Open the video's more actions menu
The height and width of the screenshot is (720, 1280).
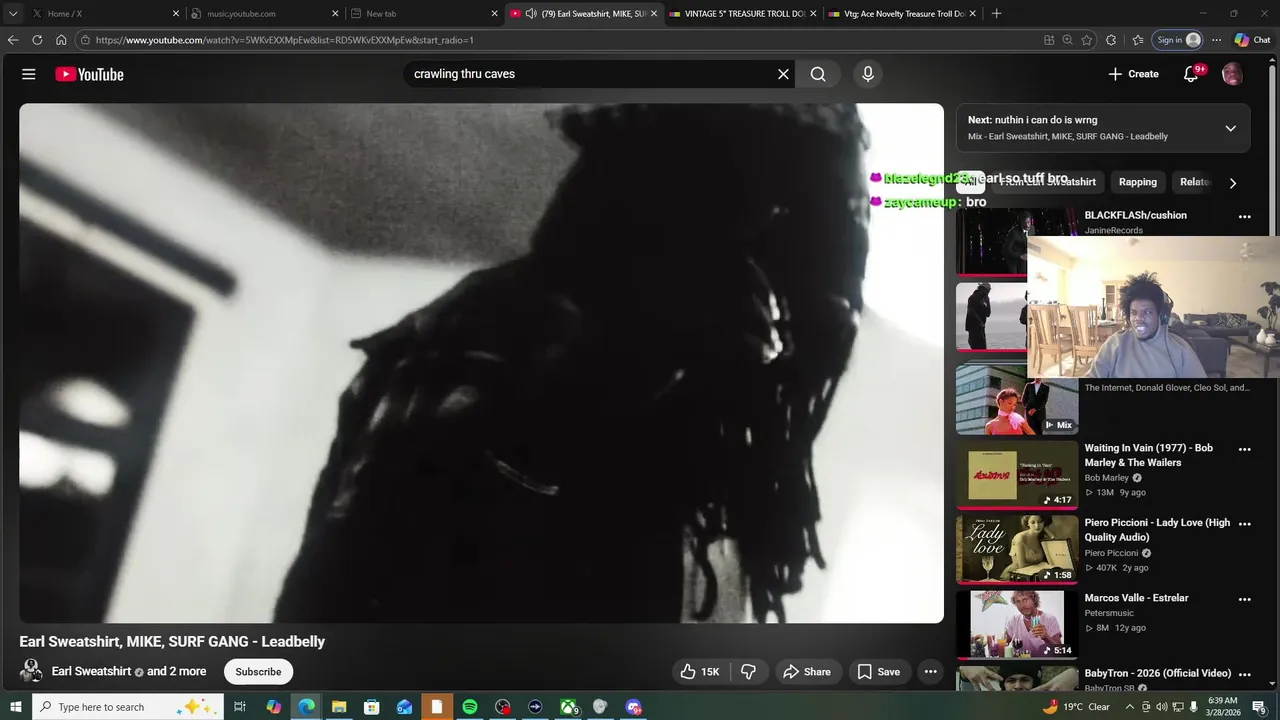(x=930, y=672)
